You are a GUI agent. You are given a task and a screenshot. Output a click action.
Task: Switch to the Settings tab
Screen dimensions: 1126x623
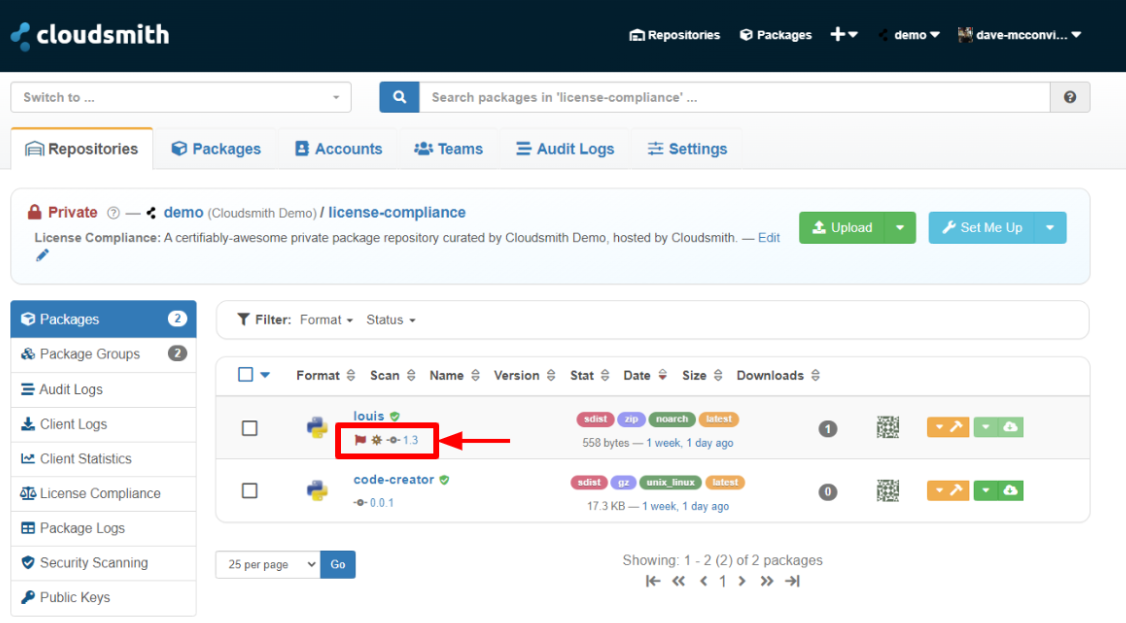687,149
